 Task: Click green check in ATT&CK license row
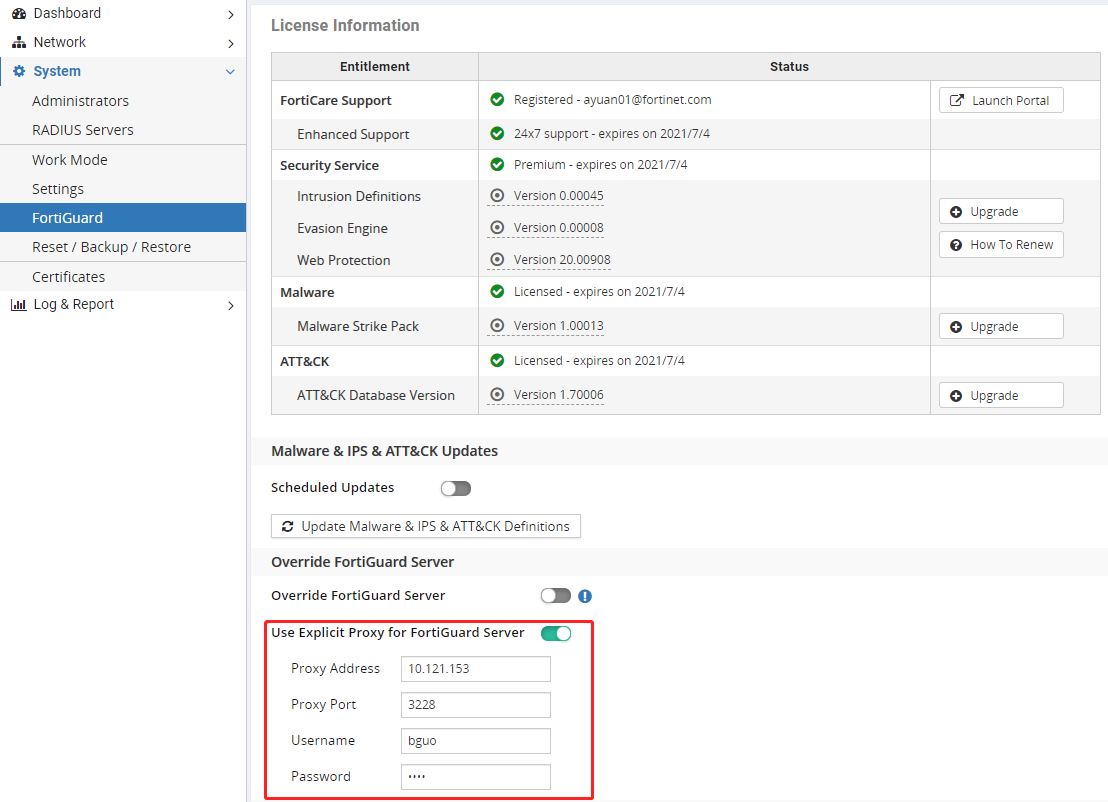pos(497,360)
